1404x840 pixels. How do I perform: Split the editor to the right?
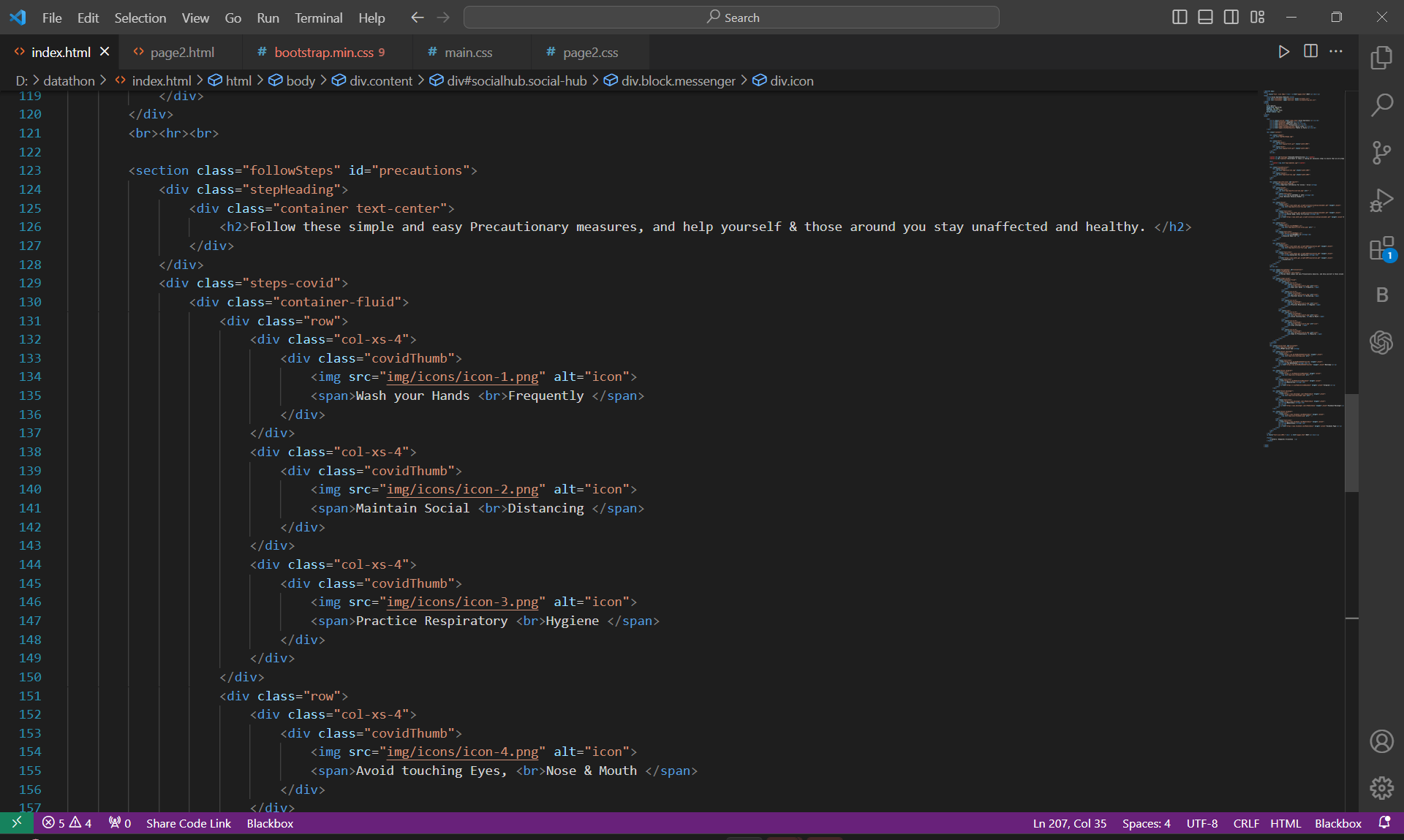[1310, 51]
